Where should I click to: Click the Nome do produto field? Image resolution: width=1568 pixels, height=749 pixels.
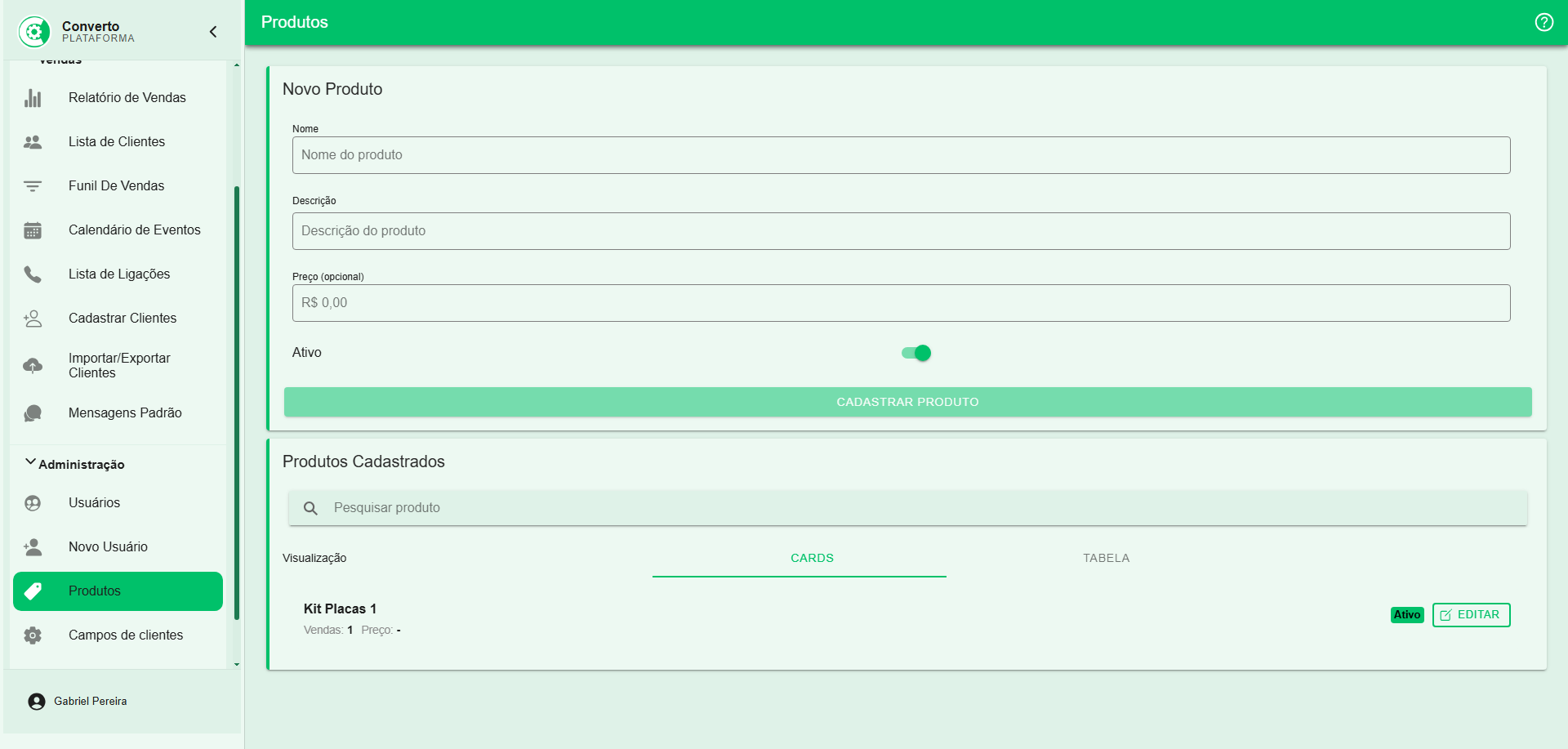[x=901, y=155]
